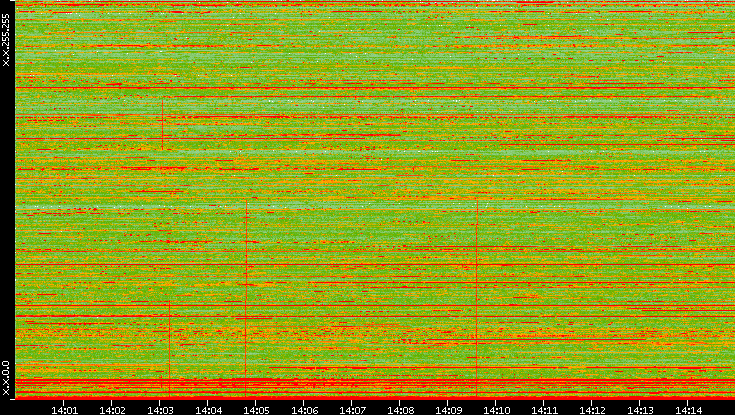Click the 14:03 time axis label
Screen dimensions: 735x415
pos(160,410)
